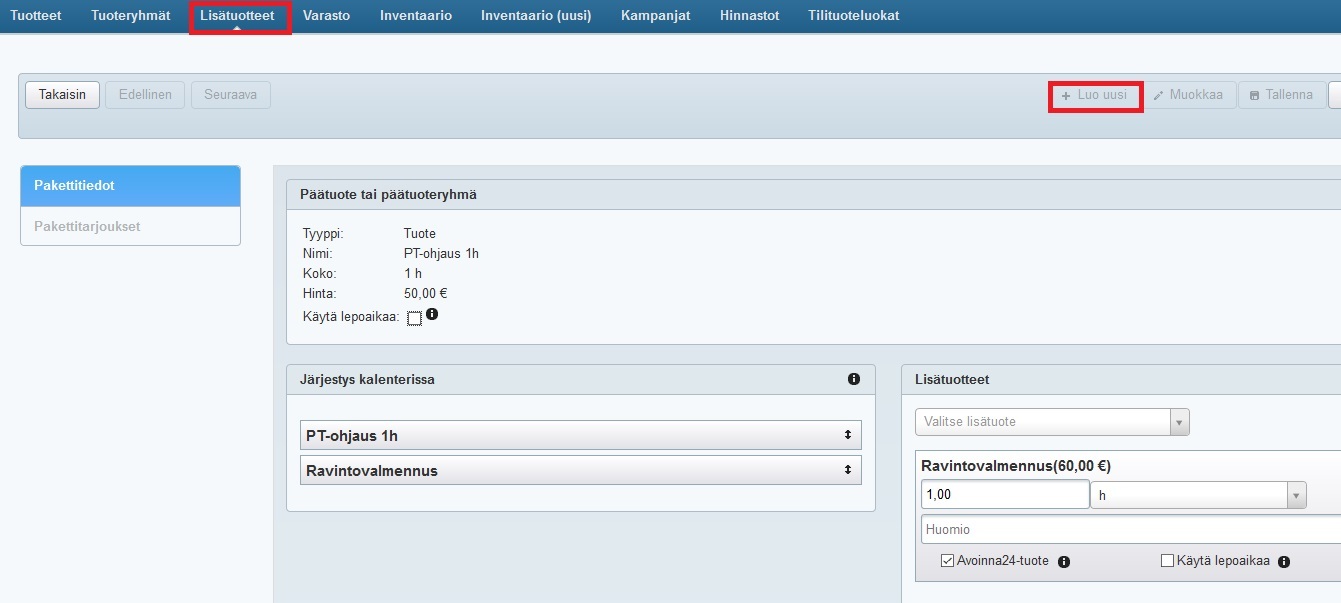This screenshot has width=1341, height=603.
Task: Click the Muokkaa edit button
Action: coord(1188,95)
